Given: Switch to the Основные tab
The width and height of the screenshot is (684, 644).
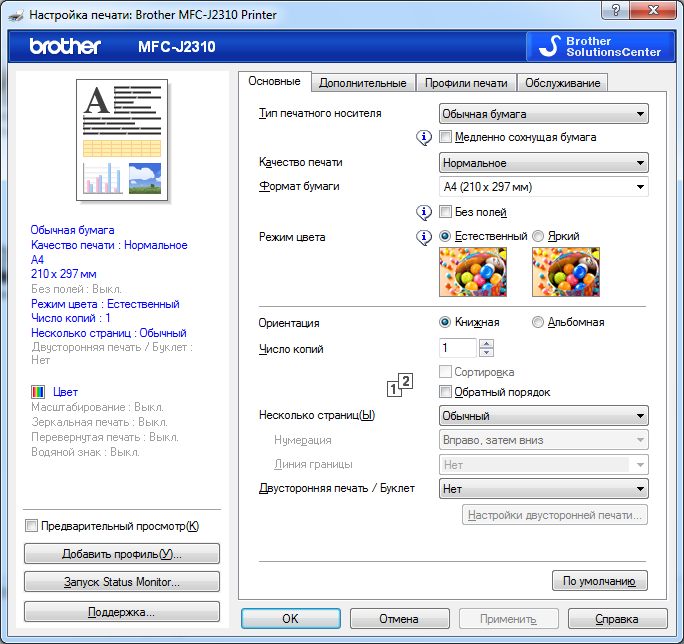Looking at the screenshot, I should pos(274,81).
